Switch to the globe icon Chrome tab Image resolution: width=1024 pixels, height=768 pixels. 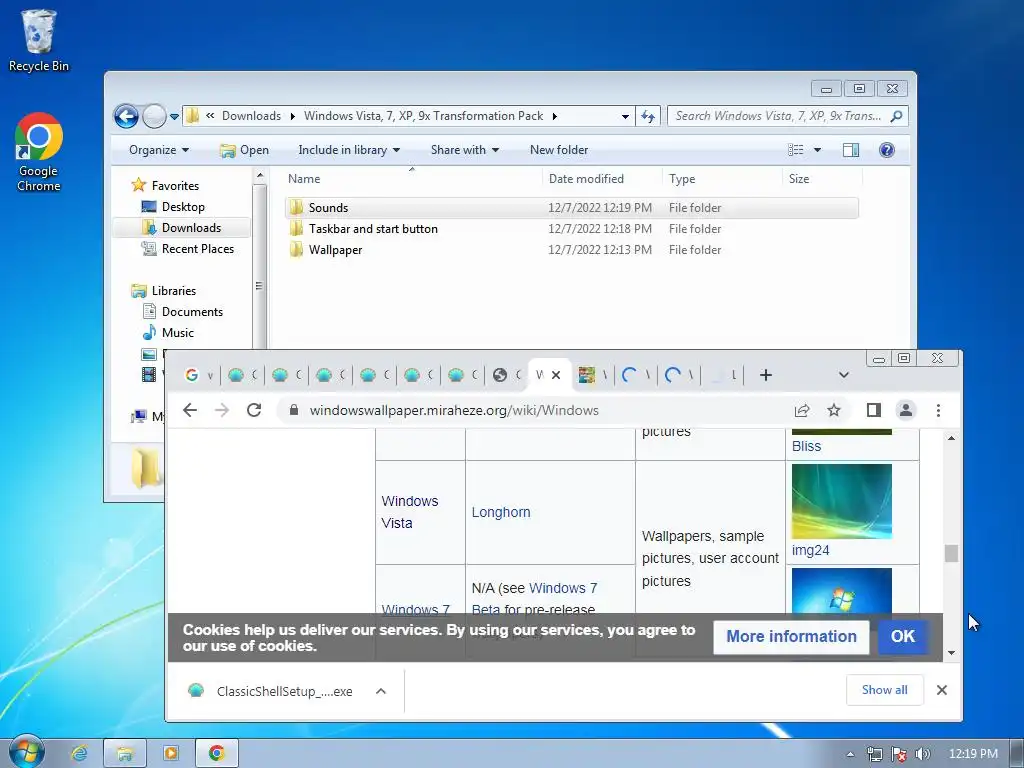[507, 375]
